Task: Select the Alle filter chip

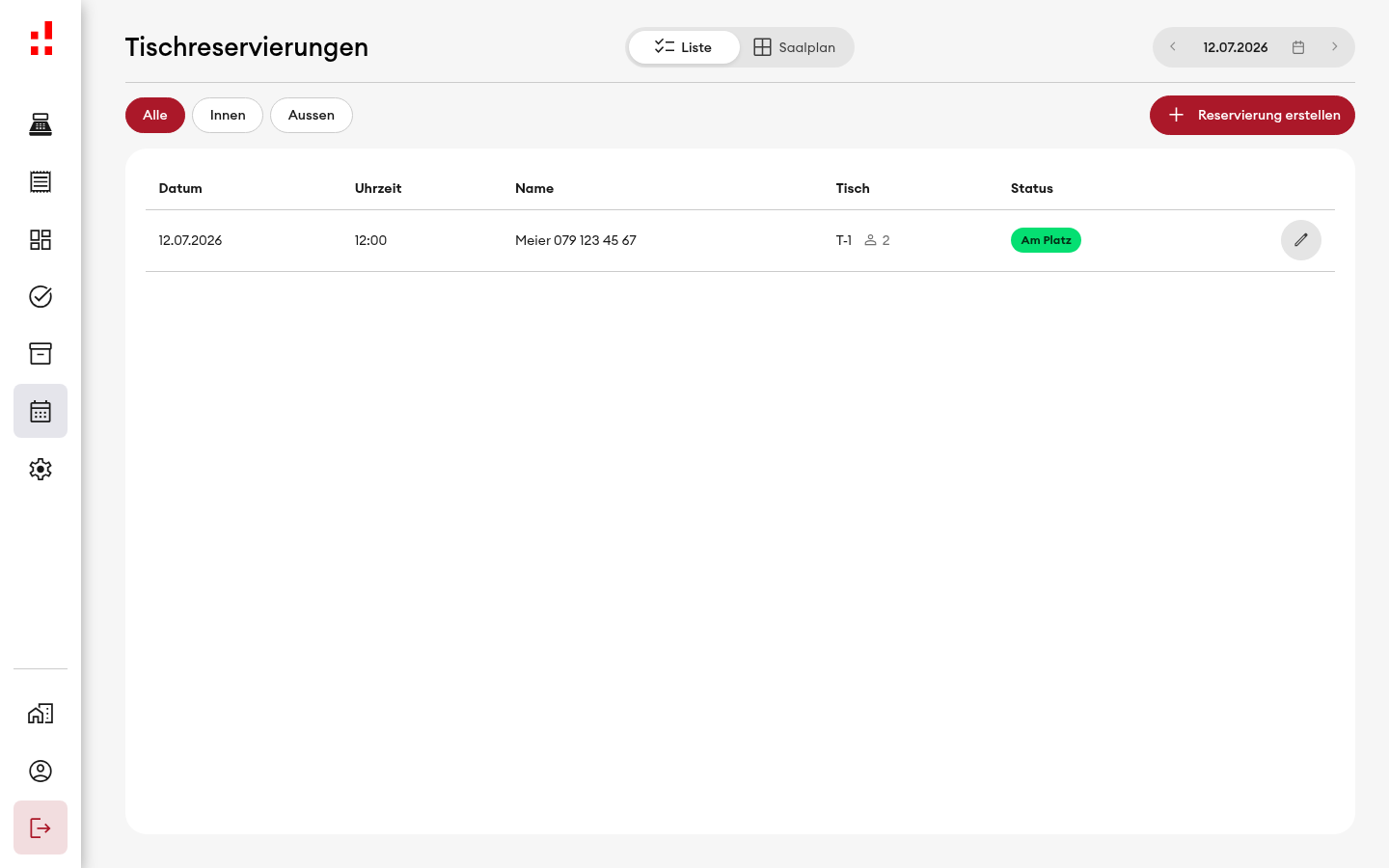Action: 155,115
